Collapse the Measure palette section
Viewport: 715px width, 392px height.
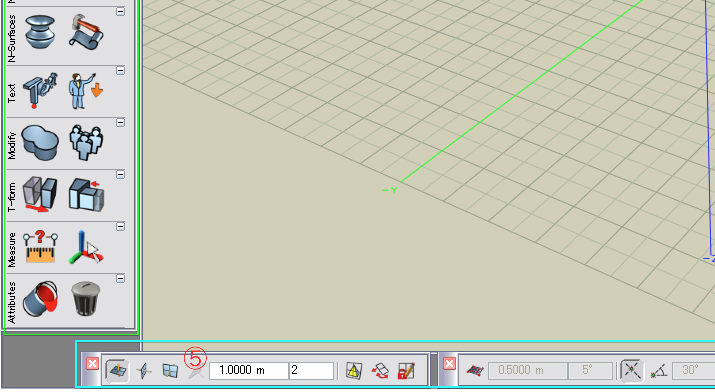pyautogui.click(x=120, y=227)
